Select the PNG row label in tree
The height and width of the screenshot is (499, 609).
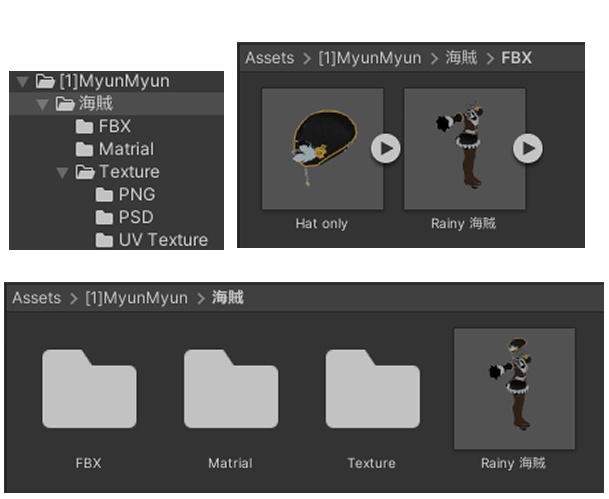pyautogui.click(x=137, y=195)
